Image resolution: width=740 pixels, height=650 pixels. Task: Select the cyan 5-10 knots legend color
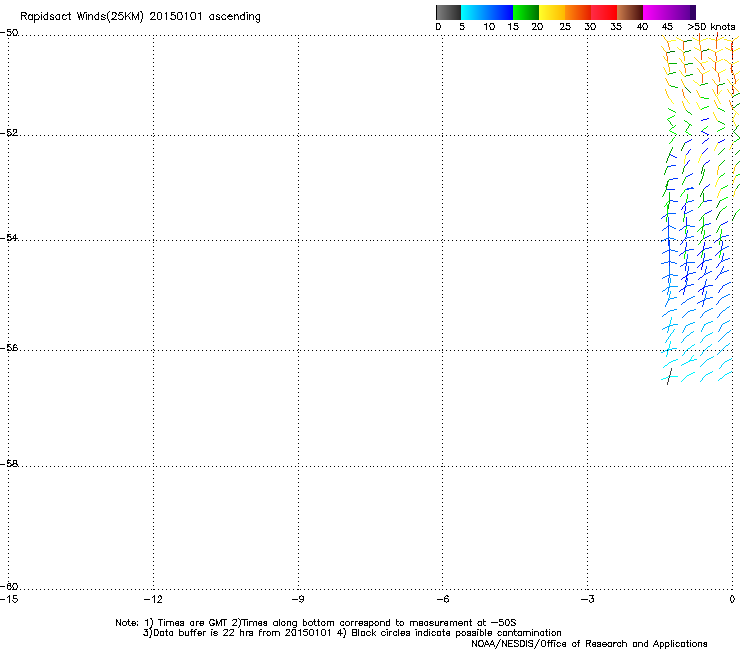click(x=474, y=12)
